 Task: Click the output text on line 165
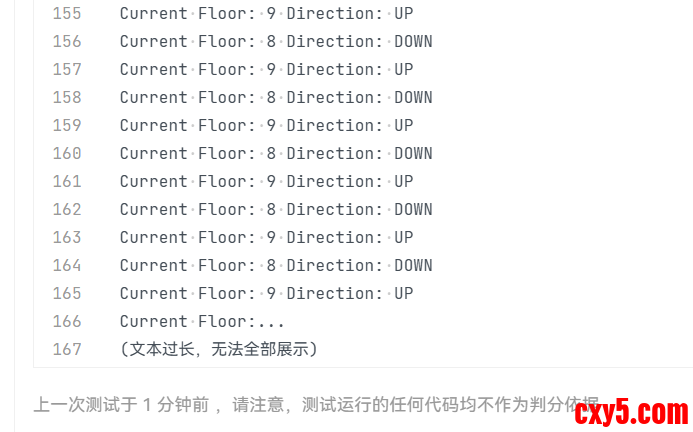coord(266,294)
